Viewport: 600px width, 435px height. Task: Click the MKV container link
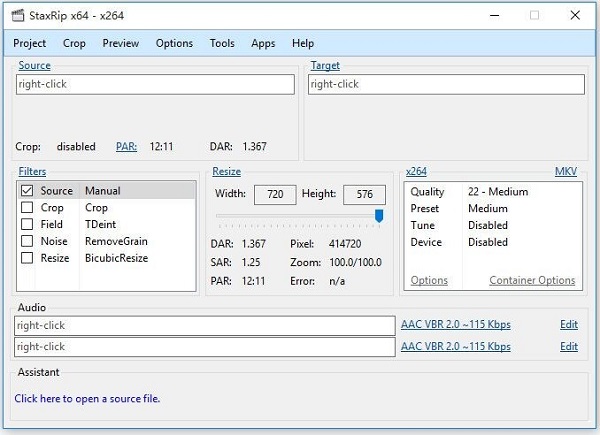(x=566, y=171)
